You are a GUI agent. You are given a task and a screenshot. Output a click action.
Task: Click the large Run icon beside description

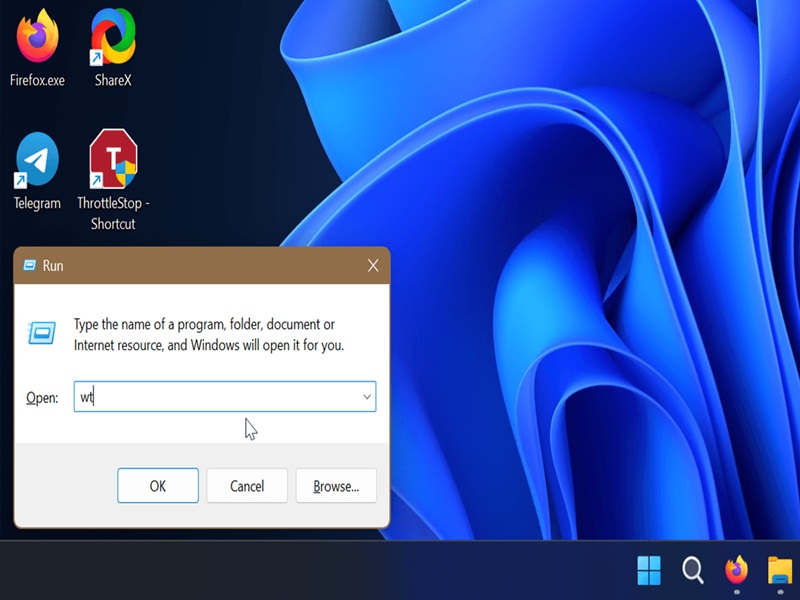(x=42, y=333)
